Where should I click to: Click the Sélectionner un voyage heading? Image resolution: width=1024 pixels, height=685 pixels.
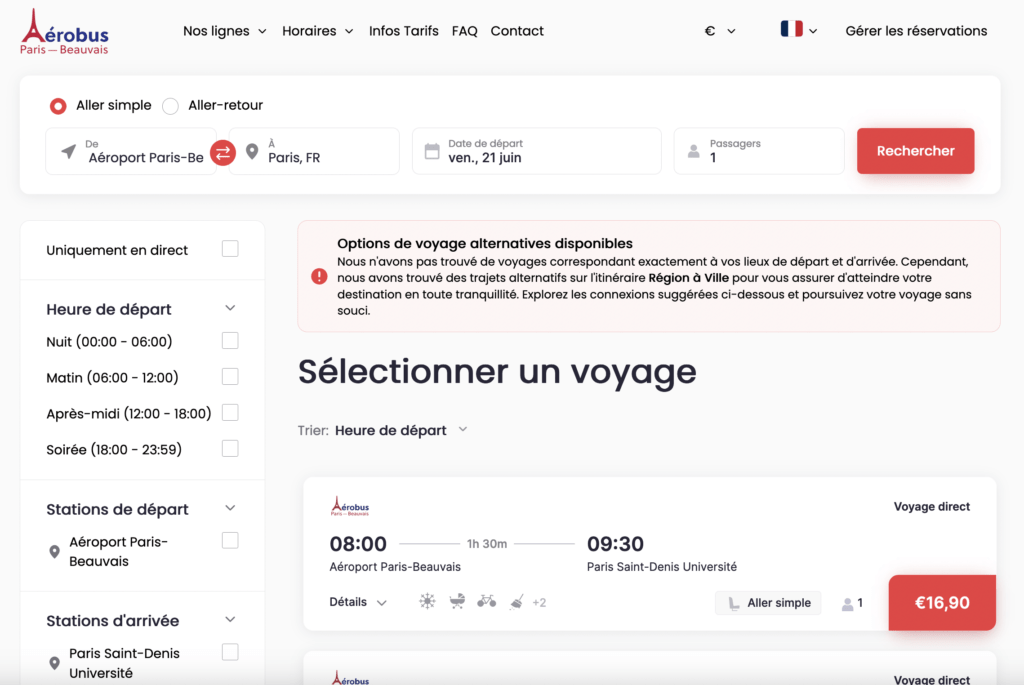pyautogui.click(x=497, y=372)
